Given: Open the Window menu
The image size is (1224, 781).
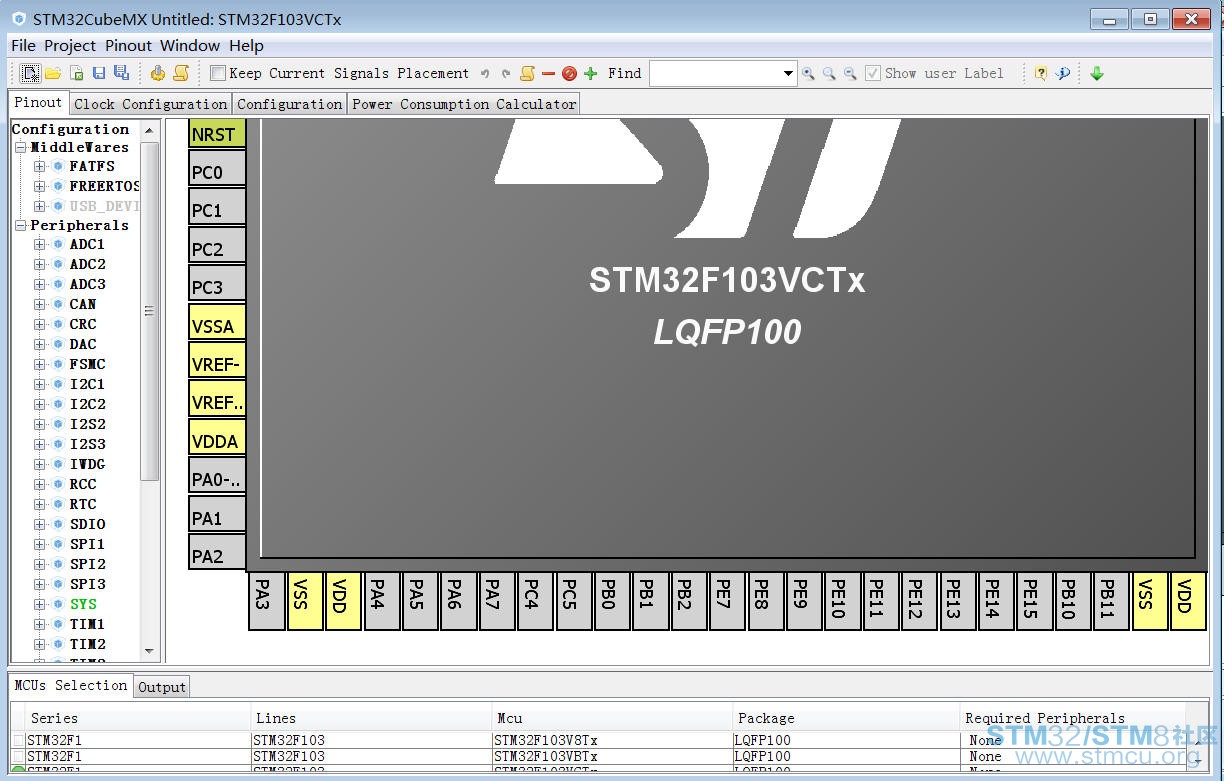Looking at the screenshot, I should pyautogui.click(x=190, y=45).
